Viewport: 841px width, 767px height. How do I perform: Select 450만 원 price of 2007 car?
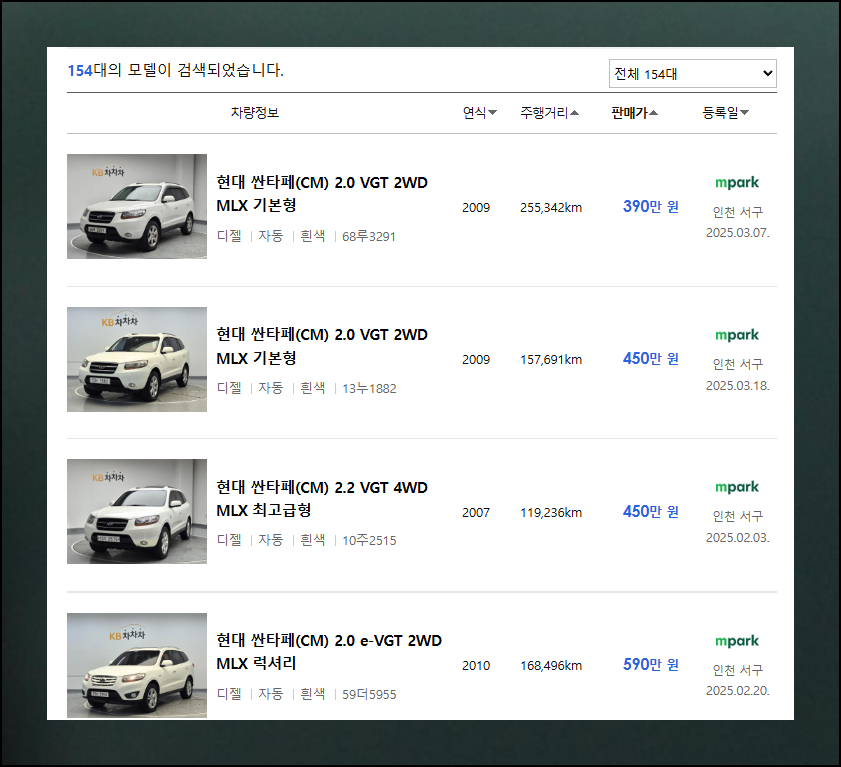pyautogui.click(x=651, y=512)
